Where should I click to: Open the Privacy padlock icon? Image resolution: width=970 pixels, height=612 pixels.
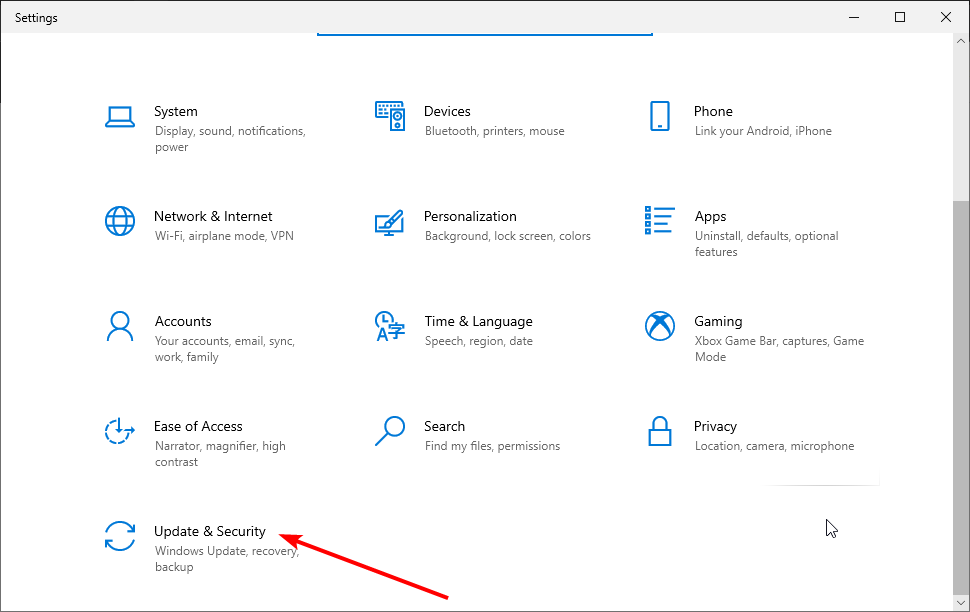tap(659, 431)
